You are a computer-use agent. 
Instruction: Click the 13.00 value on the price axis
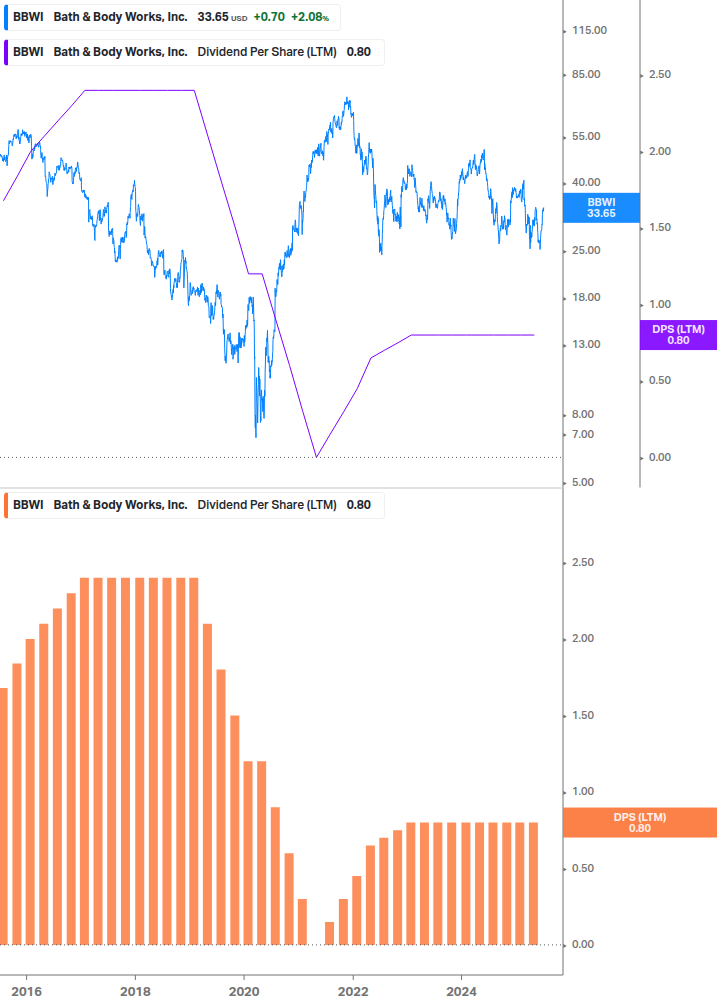[586, 345]
